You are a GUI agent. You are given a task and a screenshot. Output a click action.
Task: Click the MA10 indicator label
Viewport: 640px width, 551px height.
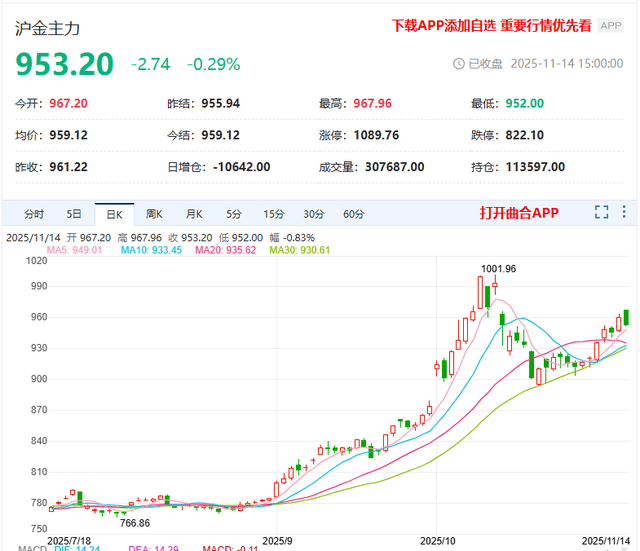[x=151, y=250]
